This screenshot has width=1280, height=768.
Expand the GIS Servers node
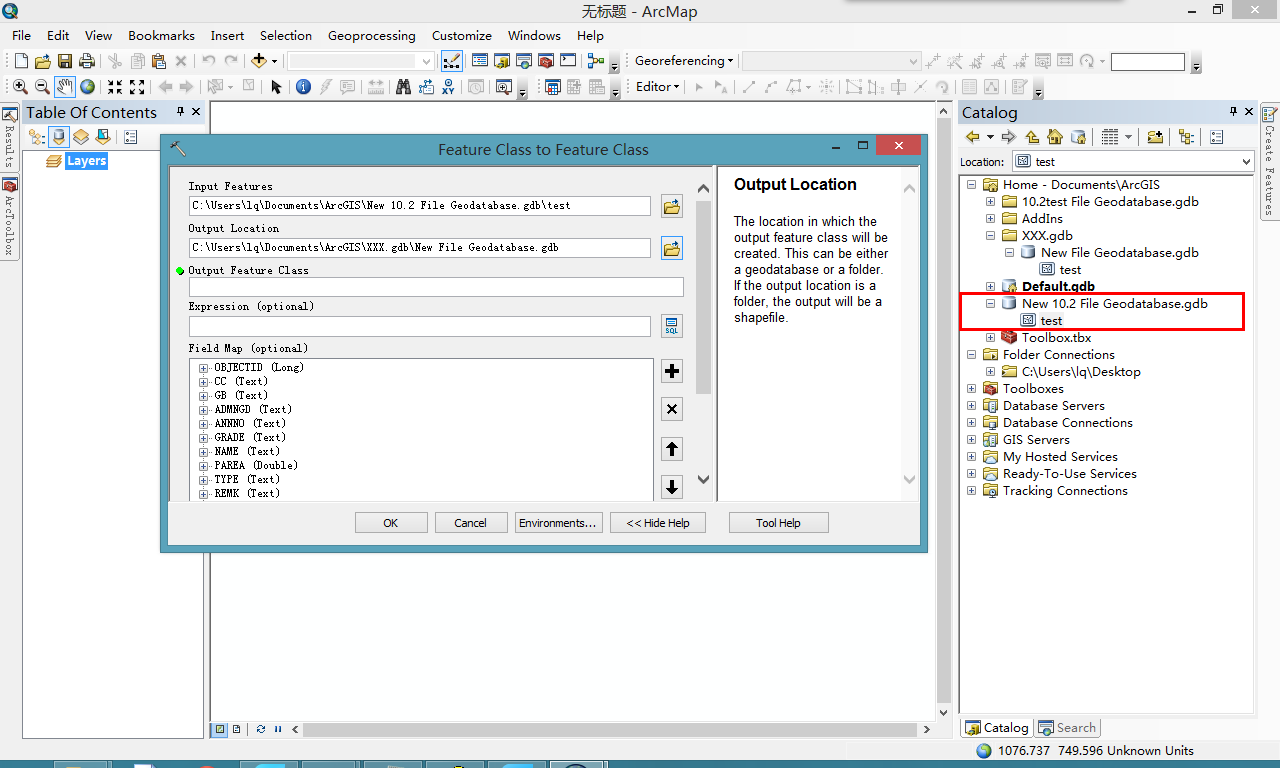[972, 440]
